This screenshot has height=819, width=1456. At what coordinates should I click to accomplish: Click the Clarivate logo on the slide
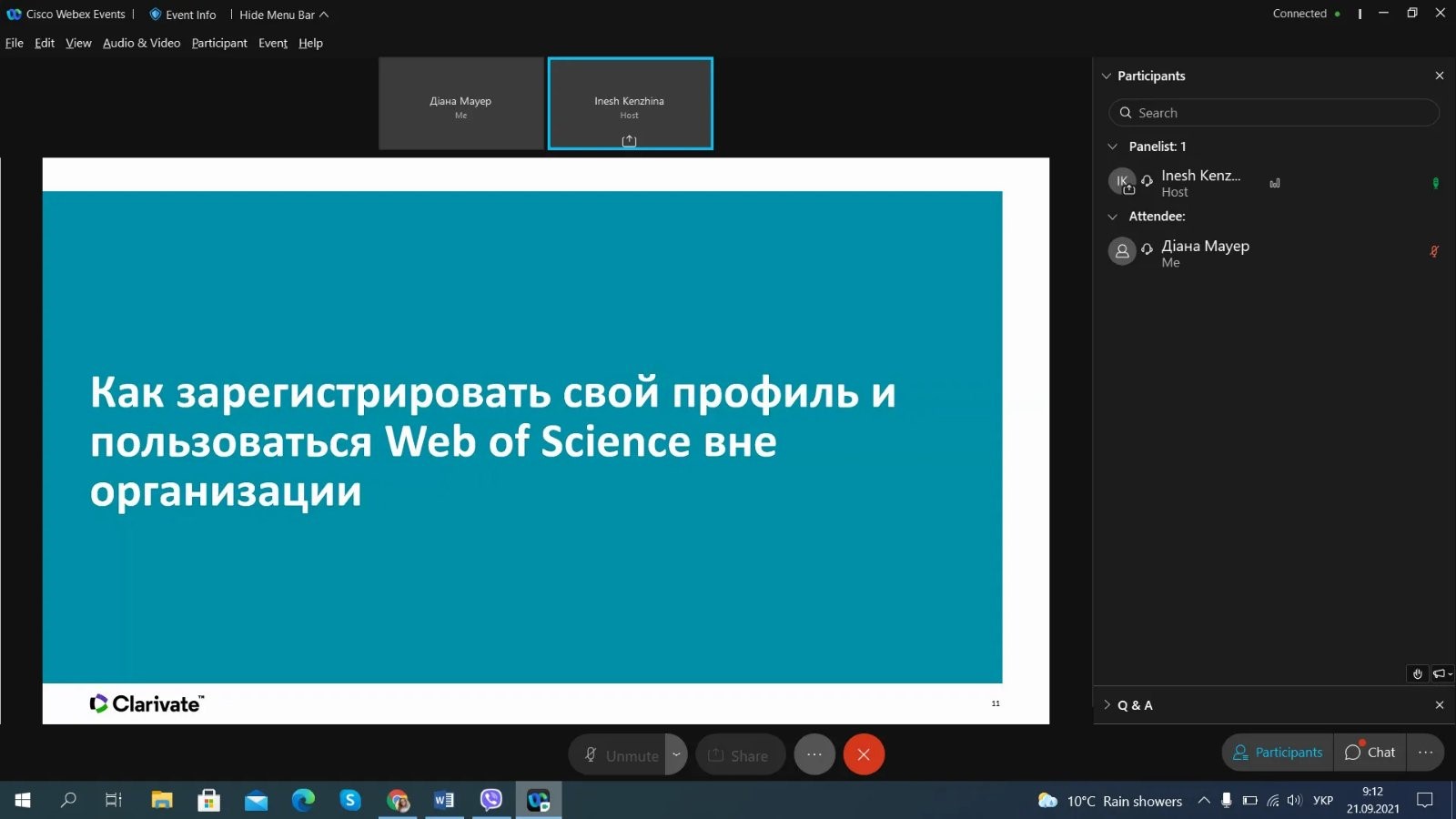coord(147,703)
